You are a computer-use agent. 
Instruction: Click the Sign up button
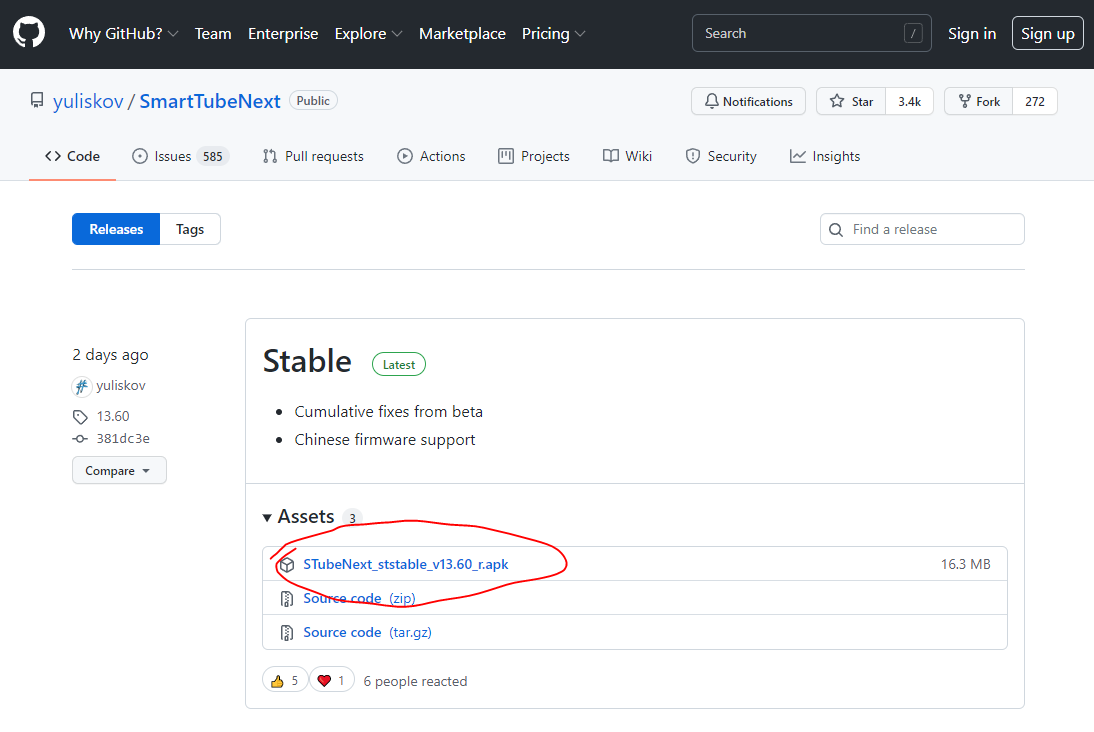pyautogui.click(x=1047, y=33)
